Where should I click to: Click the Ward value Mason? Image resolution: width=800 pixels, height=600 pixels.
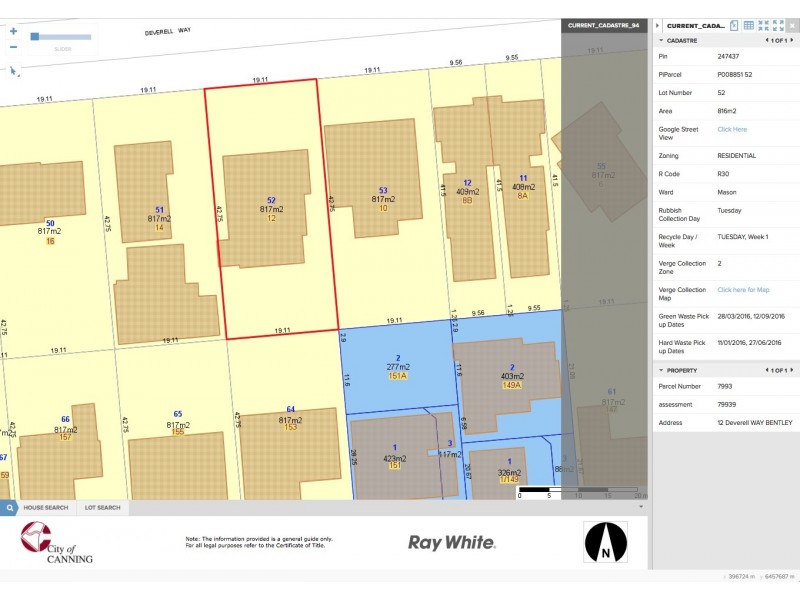point(727,192)
